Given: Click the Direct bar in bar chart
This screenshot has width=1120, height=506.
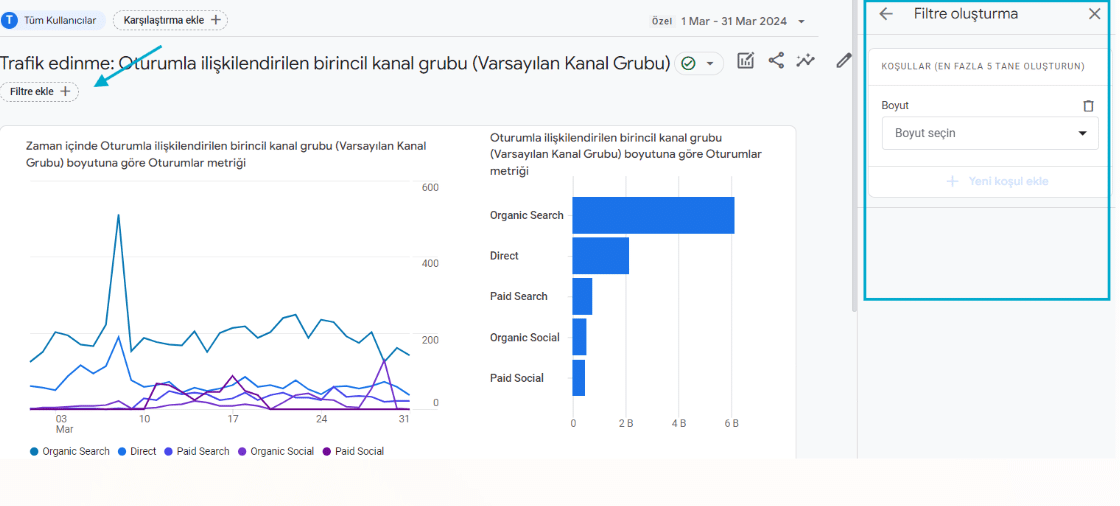Looking at the screenshot, I should [600, 256].
